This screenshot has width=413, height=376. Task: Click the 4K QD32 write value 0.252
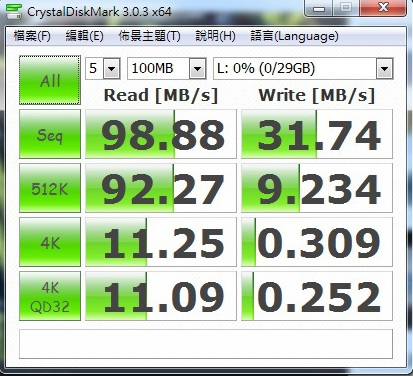pyautogui.click(x=317, y=296)
